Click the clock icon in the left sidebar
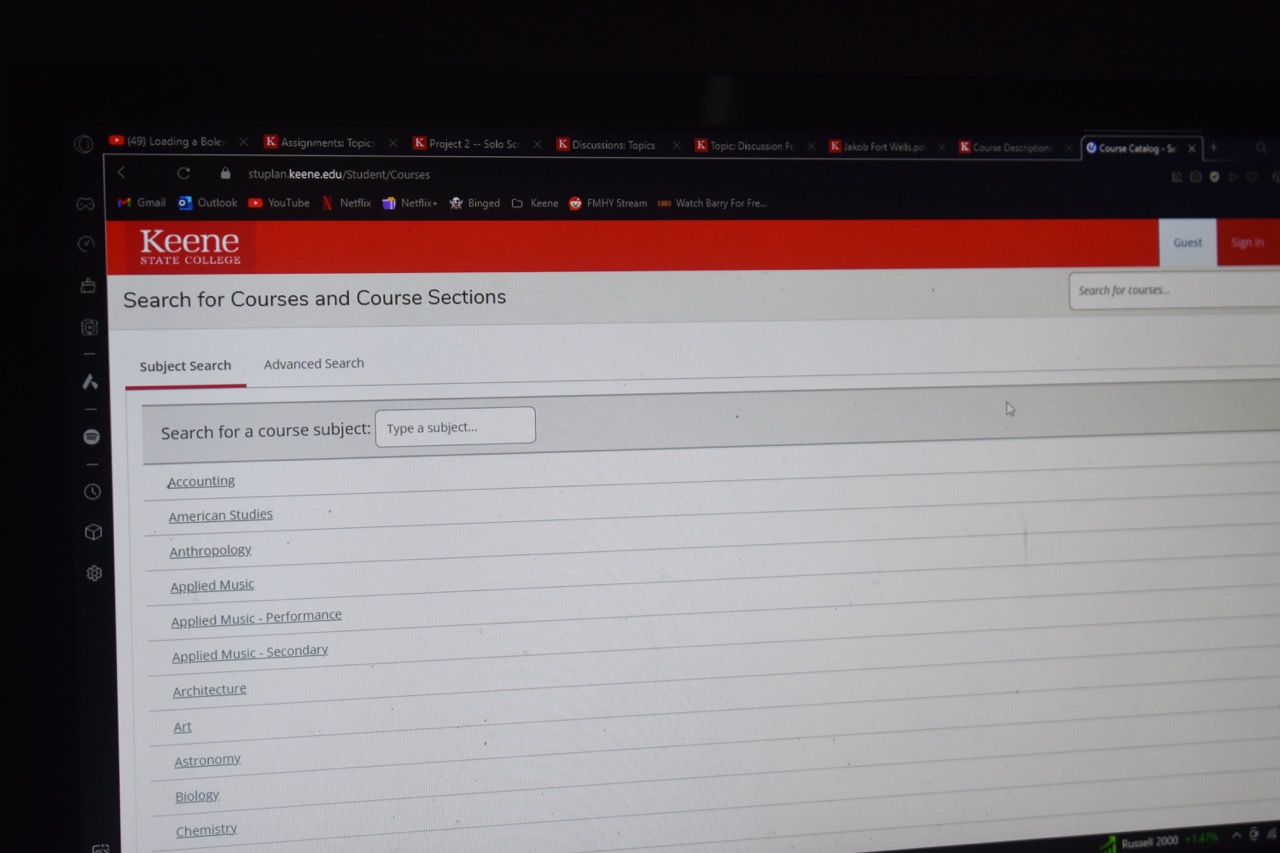 92,491
